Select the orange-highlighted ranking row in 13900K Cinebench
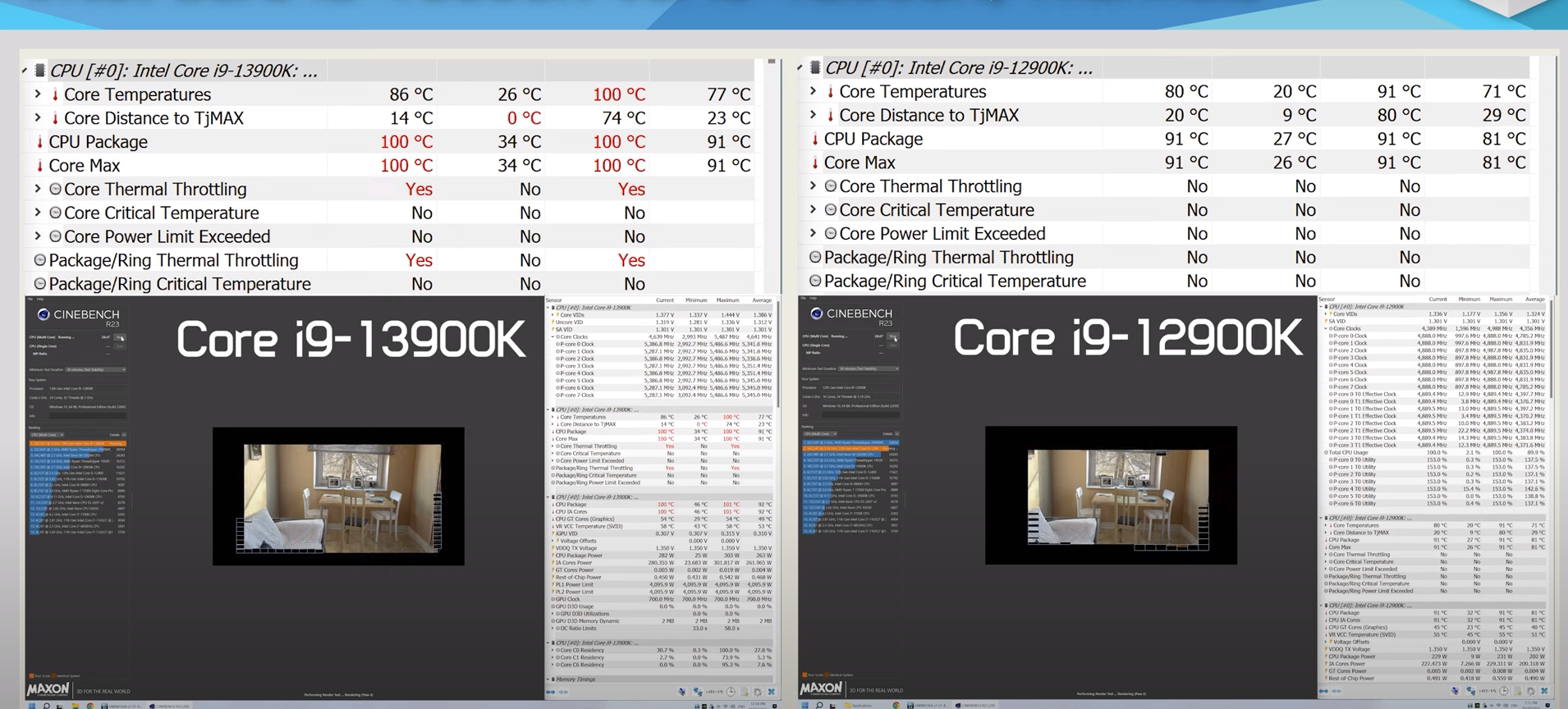 point(78,444)
